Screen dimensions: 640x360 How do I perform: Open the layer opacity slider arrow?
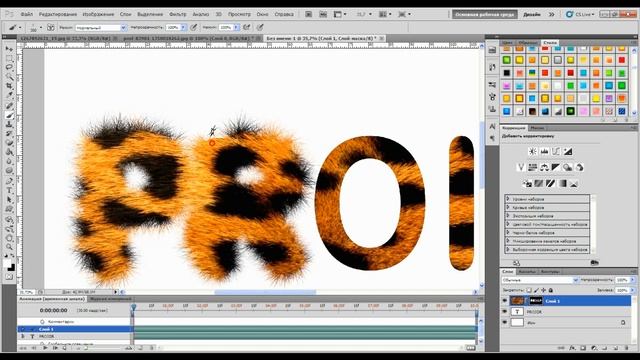tap(633, 280)
